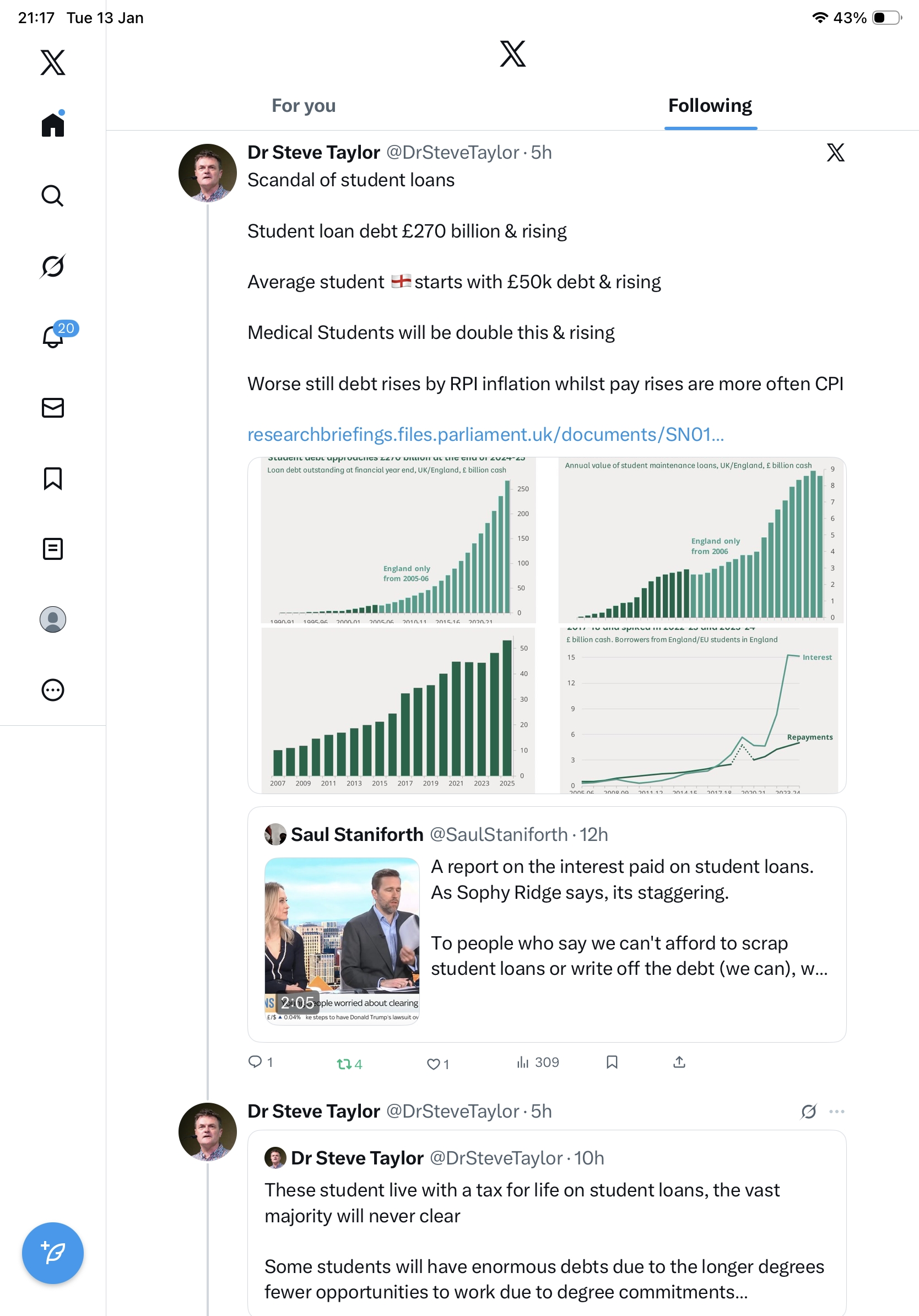Repost the student loans post
919x1316 pixels.
(x=344, y=1064)
